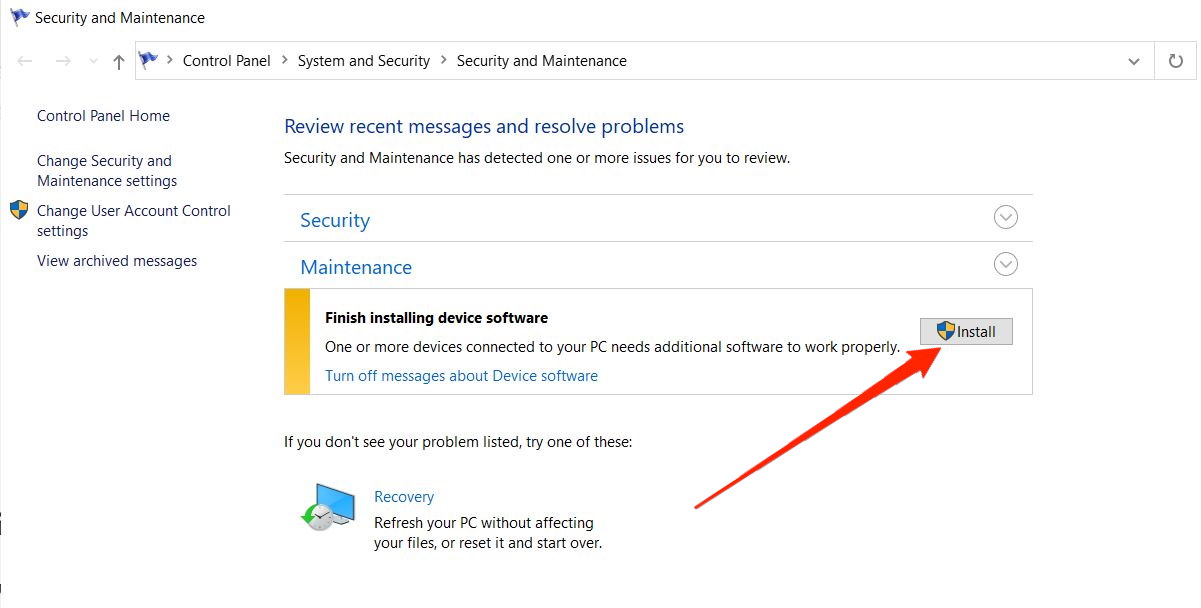
Task: Open View archived messages
Action: [117, 261]
